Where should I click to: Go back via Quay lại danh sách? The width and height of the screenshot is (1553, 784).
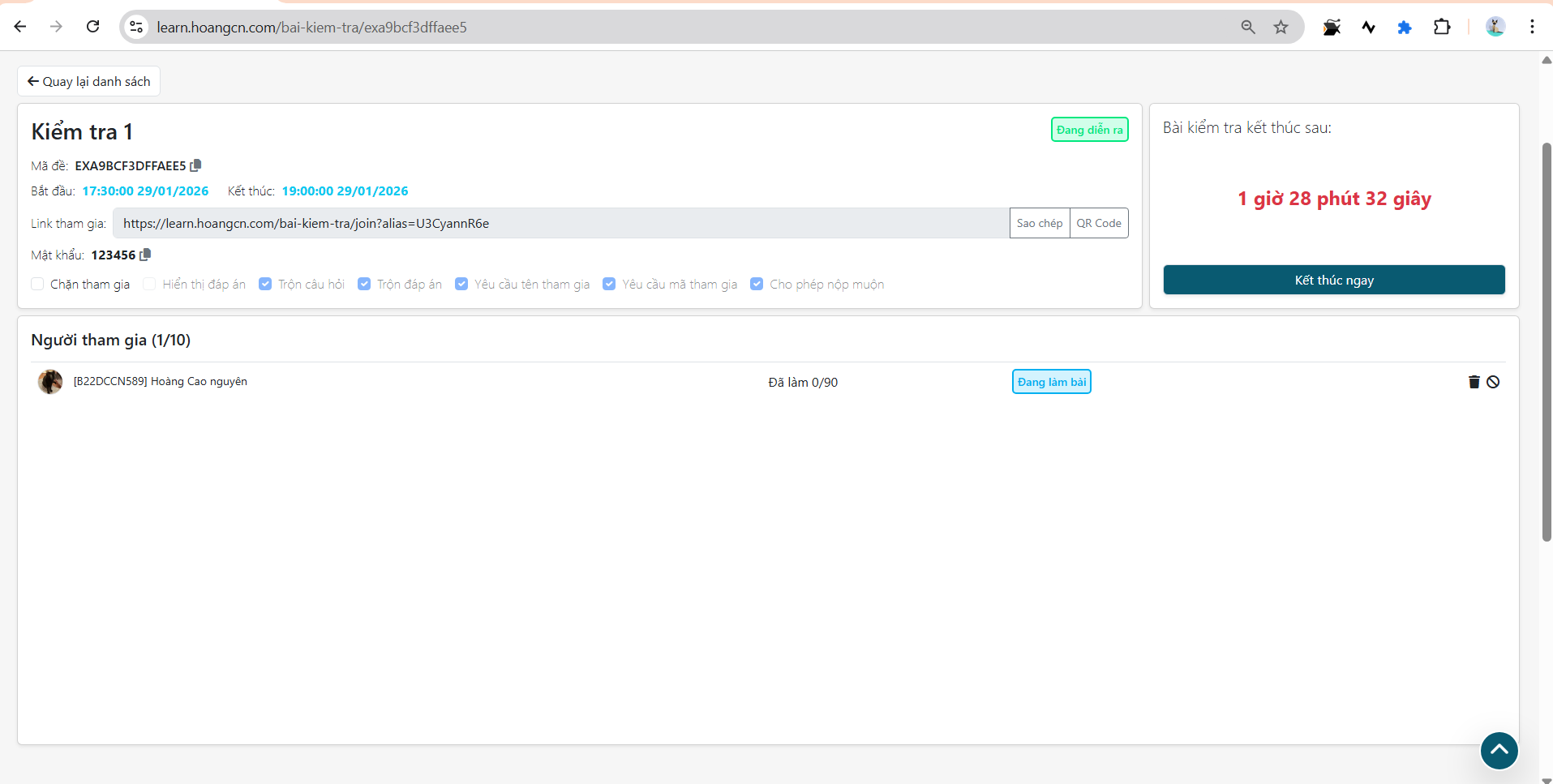click(x=89, y=81)
